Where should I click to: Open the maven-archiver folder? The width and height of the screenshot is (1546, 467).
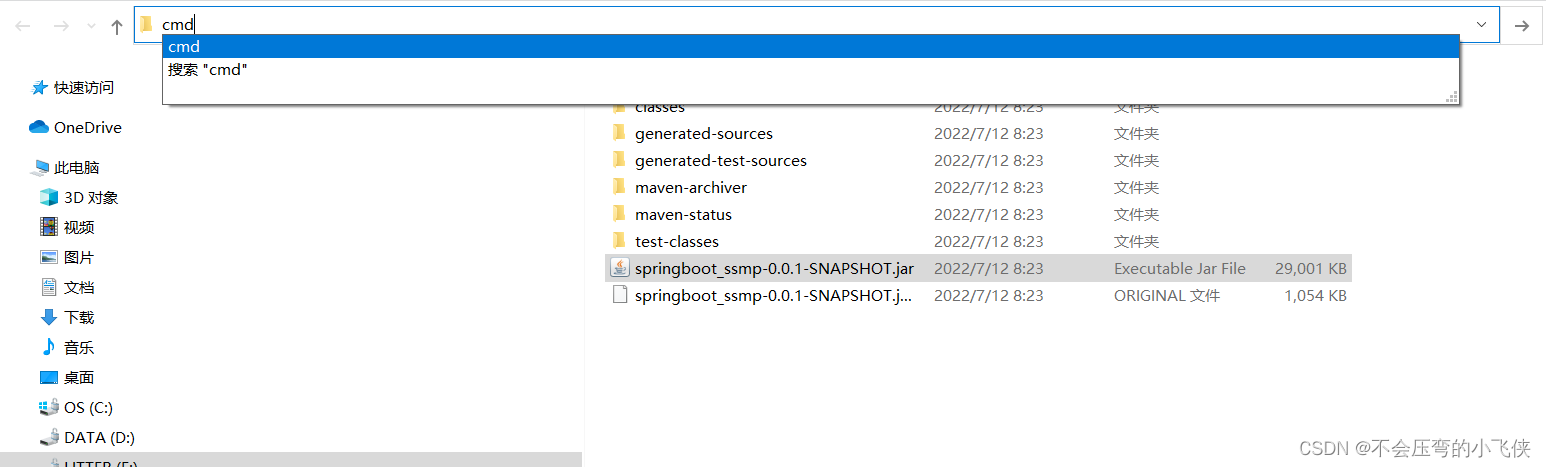click(x=690, y=187)
